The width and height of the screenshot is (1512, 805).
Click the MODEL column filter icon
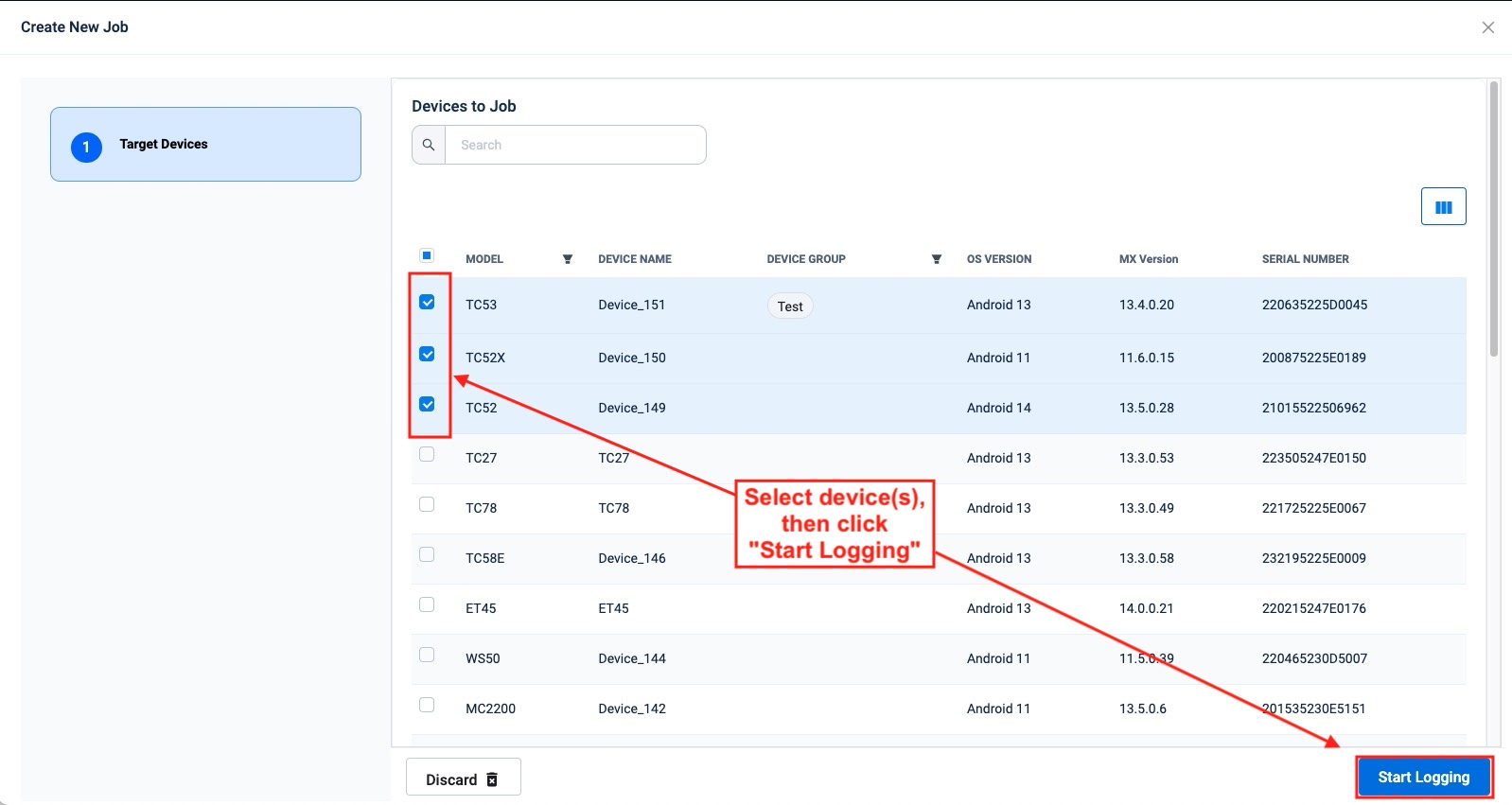click(568, 259)
